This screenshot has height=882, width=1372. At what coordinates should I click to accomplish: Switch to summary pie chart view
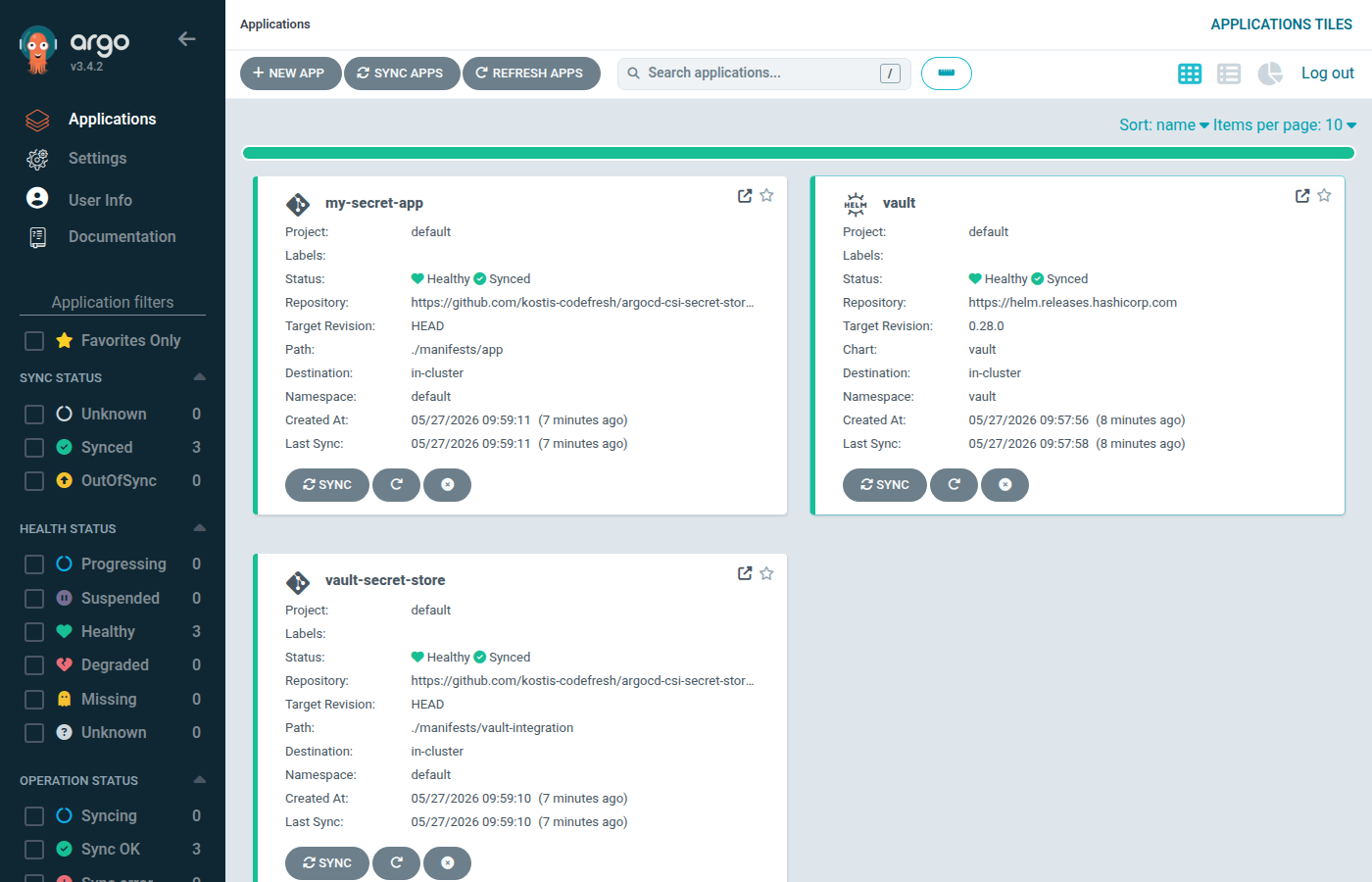pos(1270,73)
